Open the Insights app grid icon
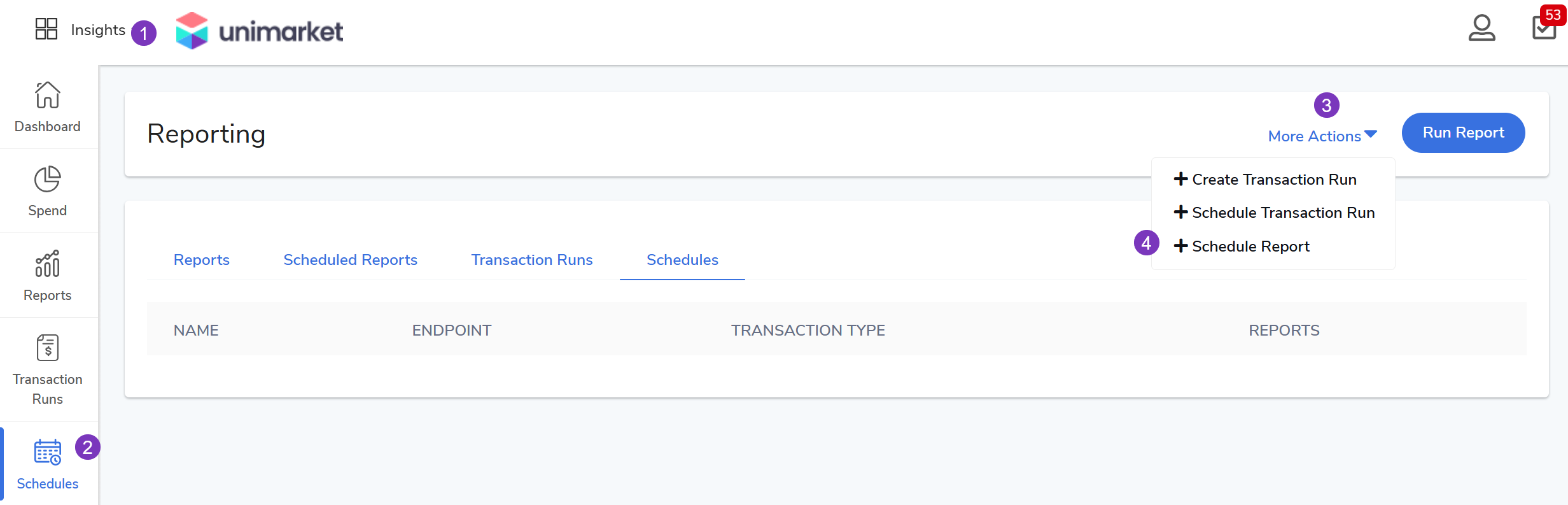The width and height of the screenshot is (1568, 505). pos(46,29)
